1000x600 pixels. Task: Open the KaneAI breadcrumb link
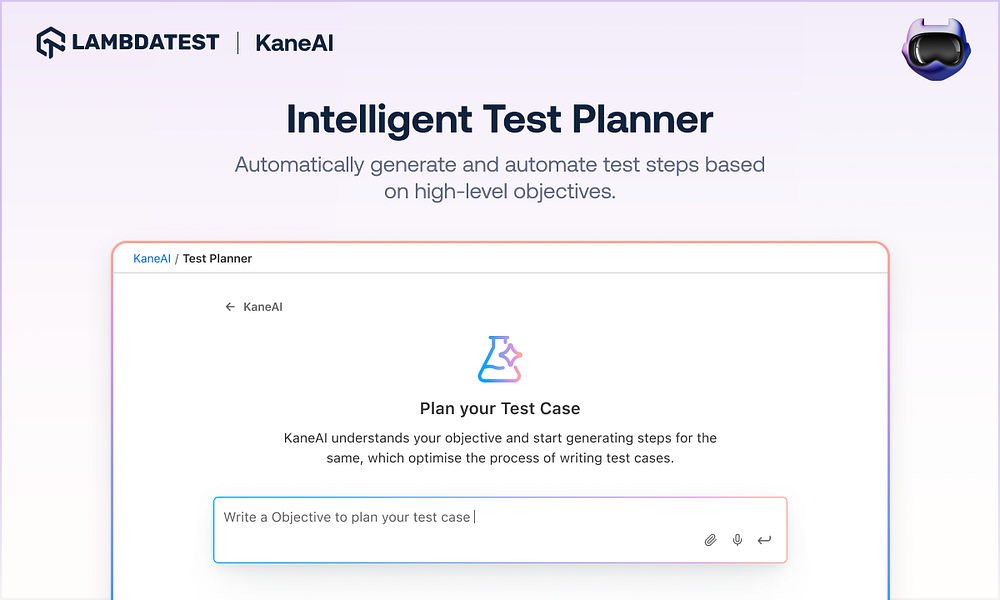(152, 258)
